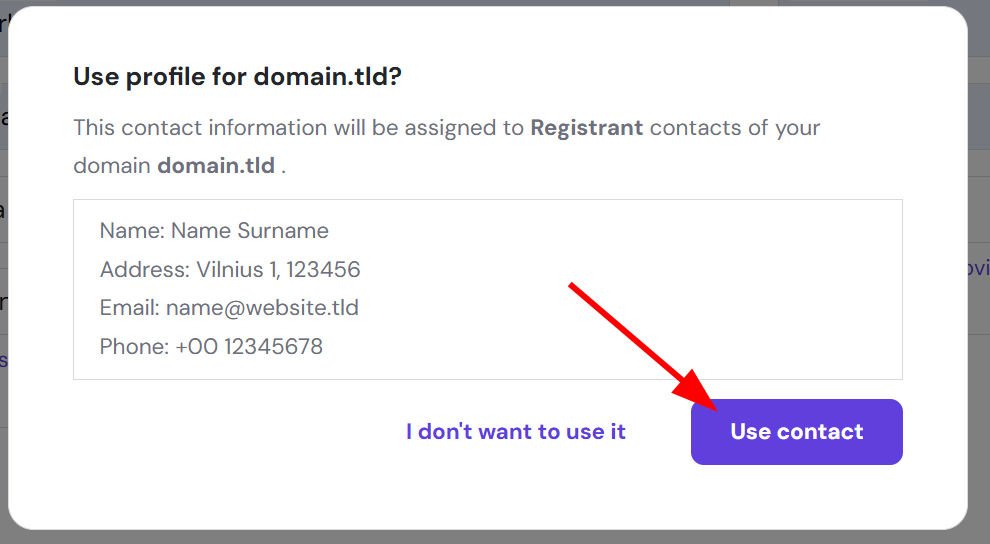This screenshot has width=990, height=544.
Task: Click the 'Email:' label in contact box
Action: tap(129, 308)
